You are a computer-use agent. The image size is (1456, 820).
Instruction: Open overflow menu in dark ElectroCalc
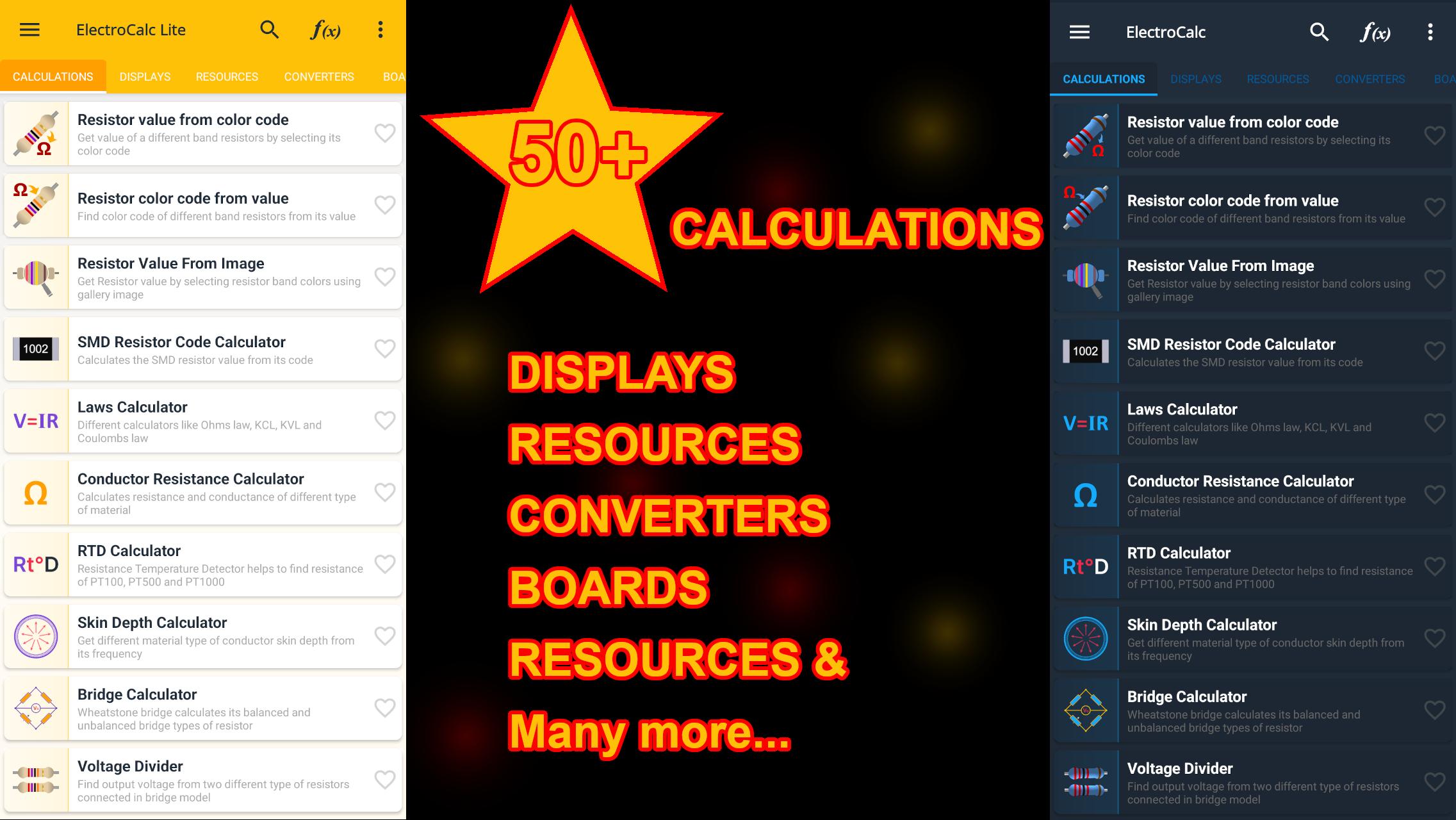tap(1430, 32)
